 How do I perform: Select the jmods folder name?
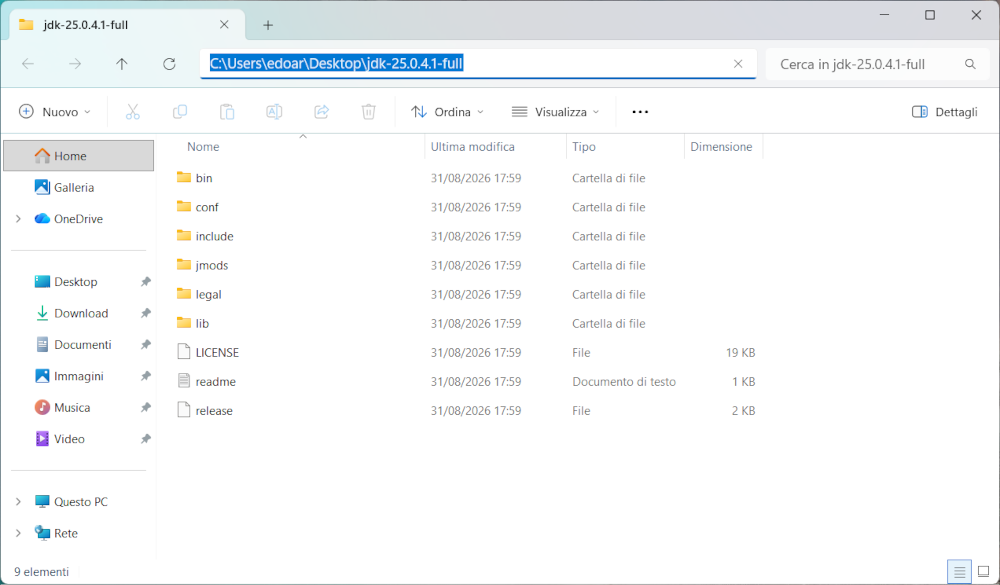212,265
